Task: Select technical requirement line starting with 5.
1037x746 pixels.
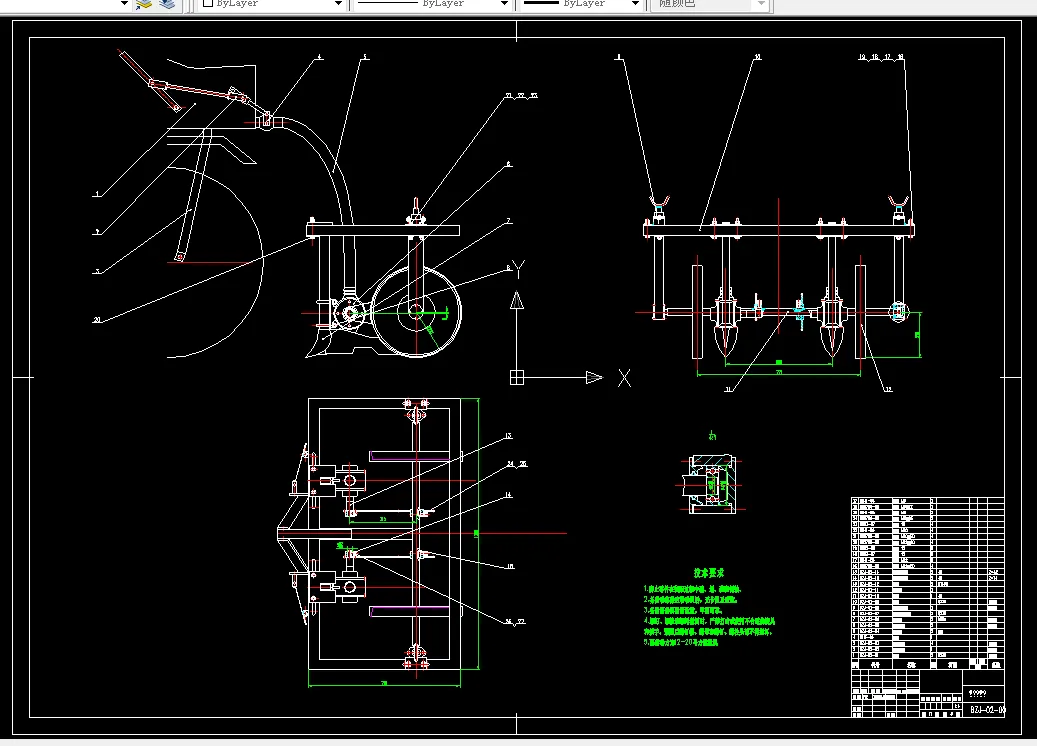Action: 681,642
